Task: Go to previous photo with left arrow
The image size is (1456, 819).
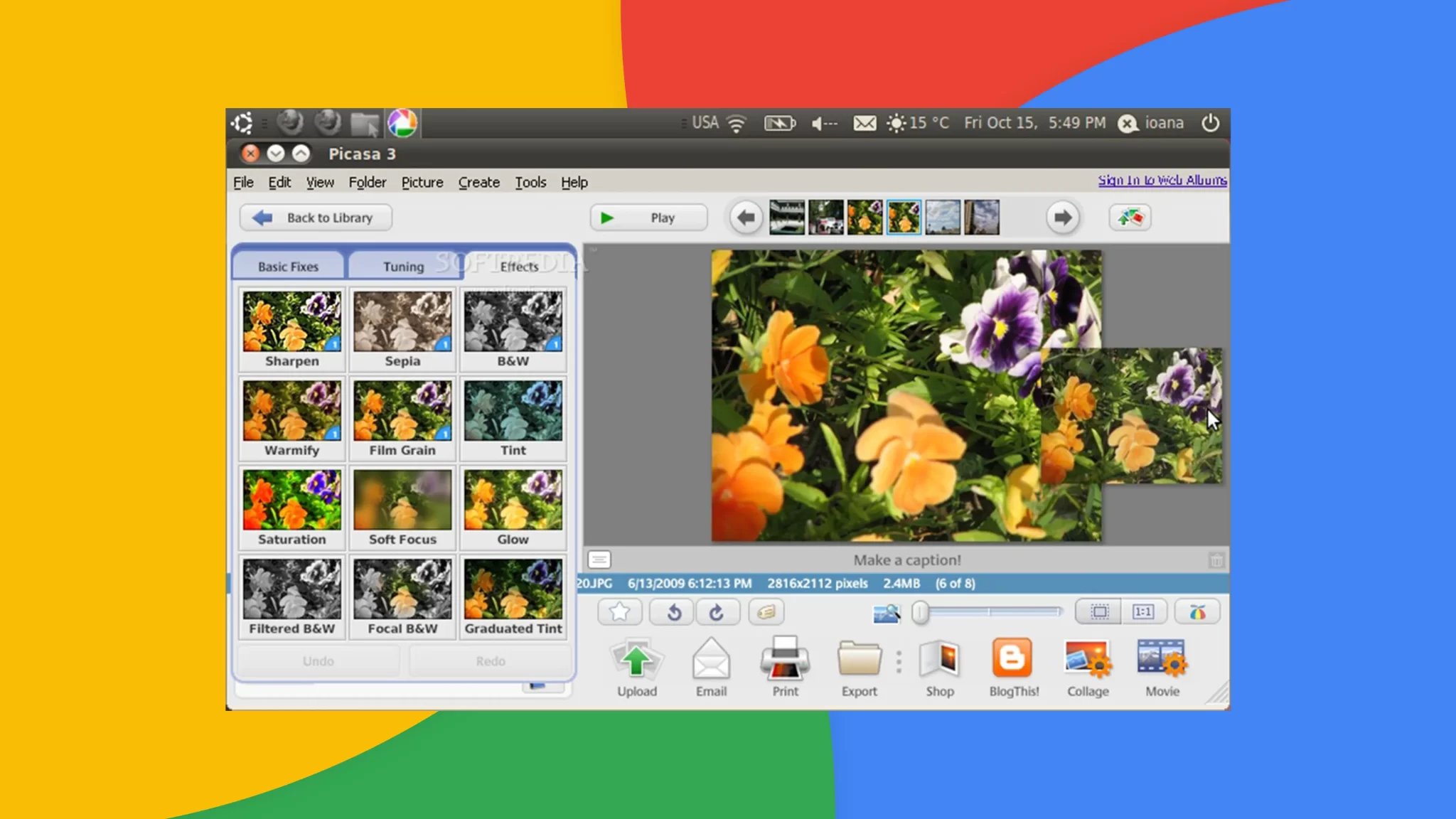Action: 746,218
